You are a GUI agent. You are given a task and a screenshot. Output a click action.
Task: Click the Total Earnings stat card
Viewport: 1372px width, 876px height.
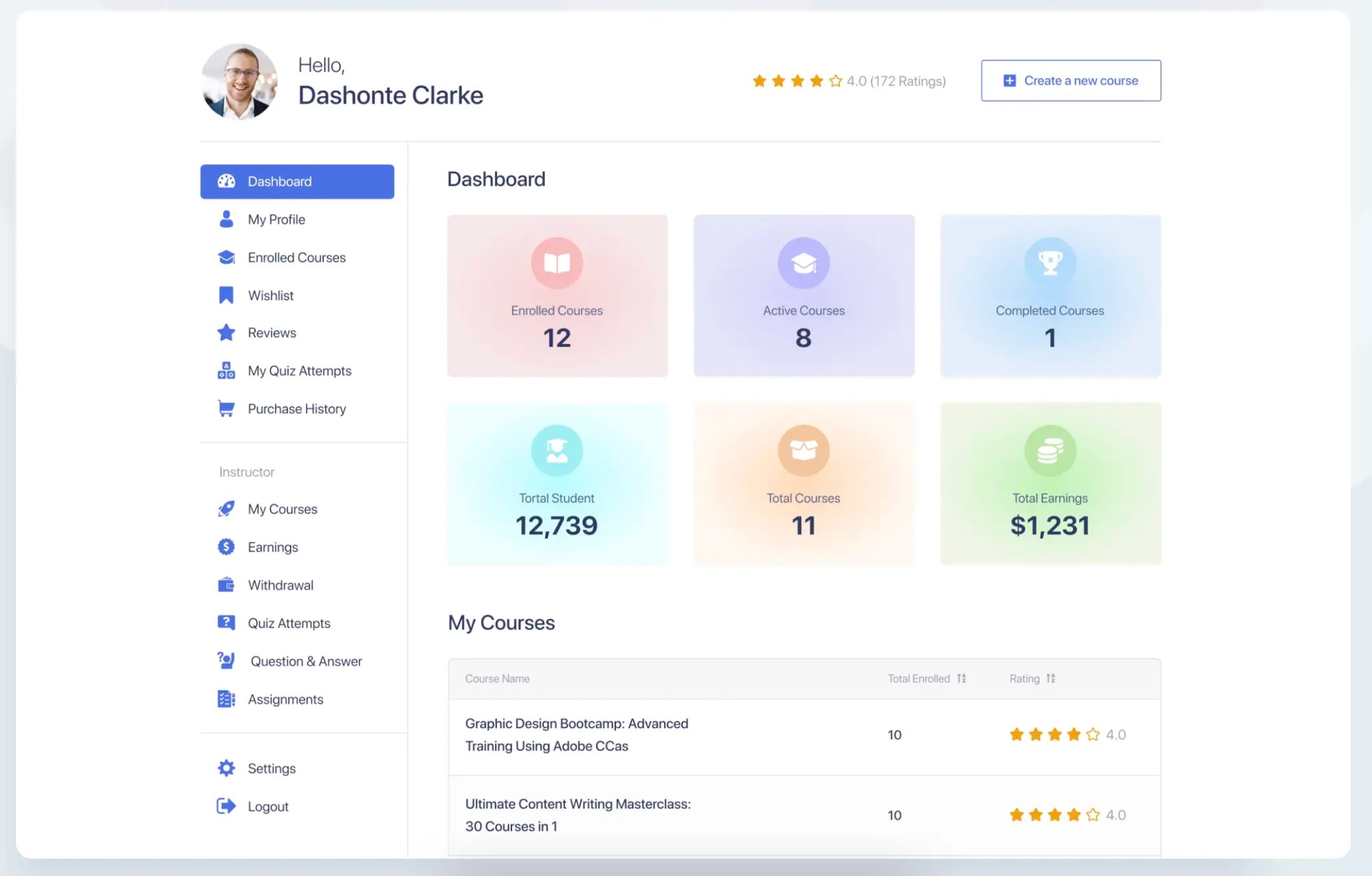pos(1050,484)
